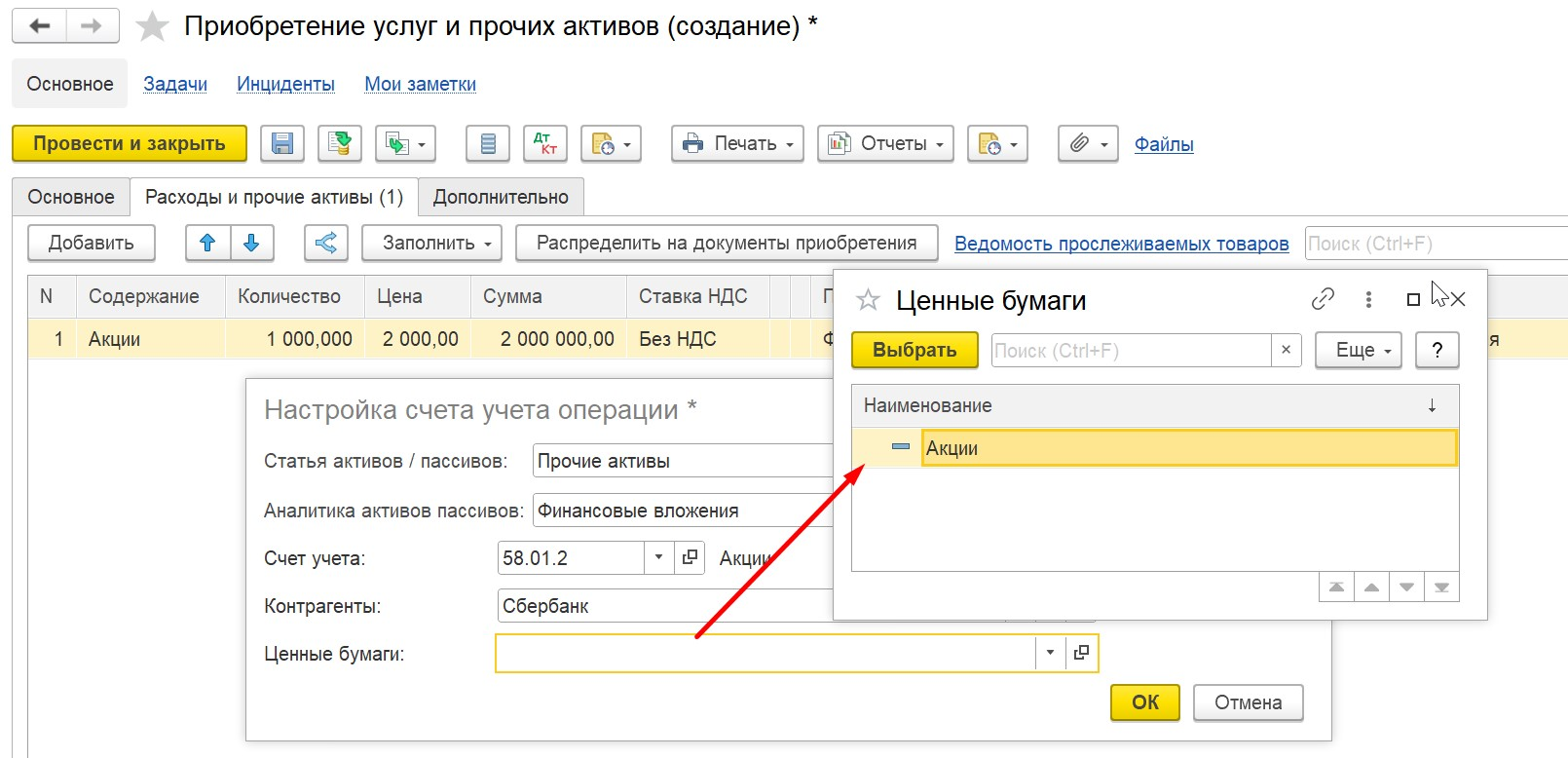Sort by the Наименование column header
Image resolution: width=1568 pixels, height=758 pixels.
tap(1155, 405)
